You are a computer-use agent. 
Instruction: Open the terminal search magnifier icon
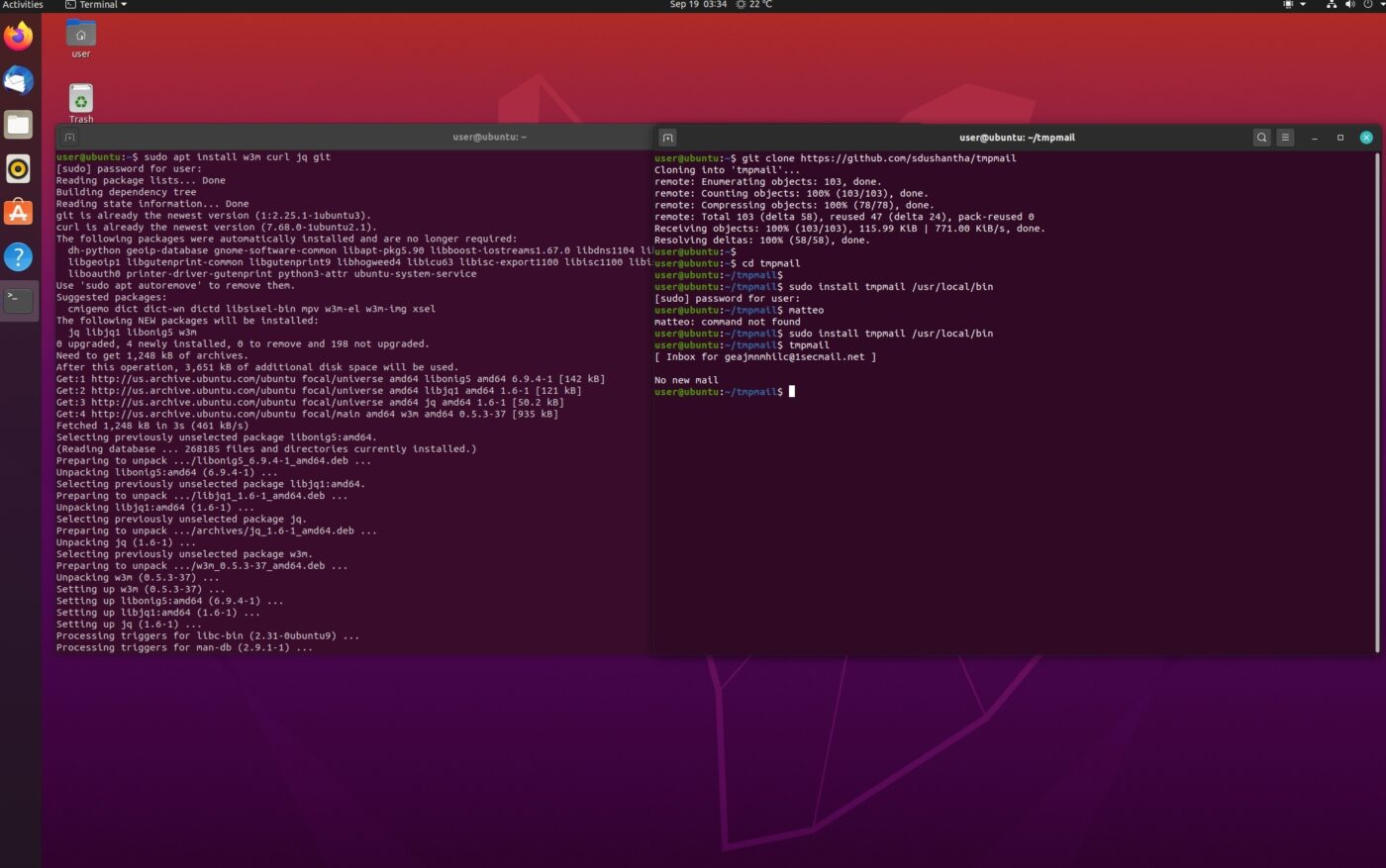point(1261,138)
